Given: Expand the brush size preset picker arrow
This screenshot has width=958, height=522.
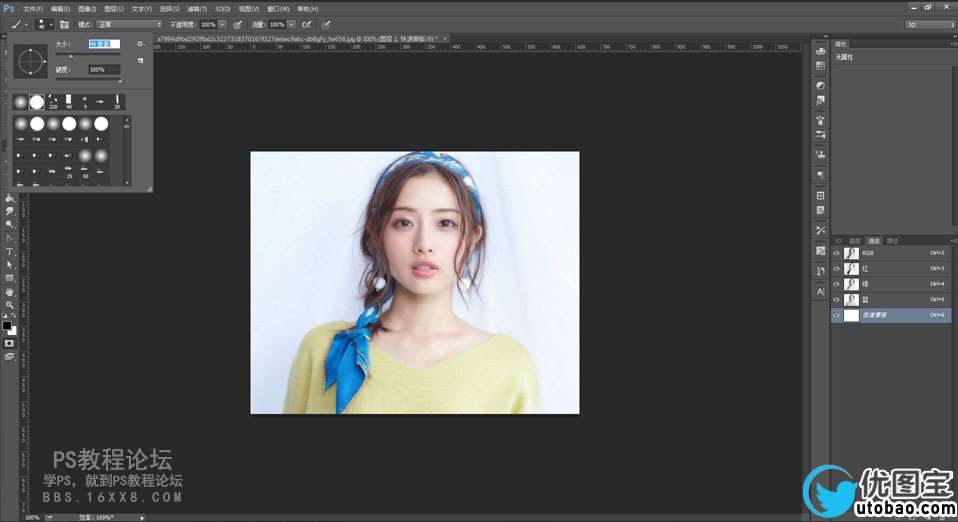Looking at the screenshot, I should click(x=51, y=24).
